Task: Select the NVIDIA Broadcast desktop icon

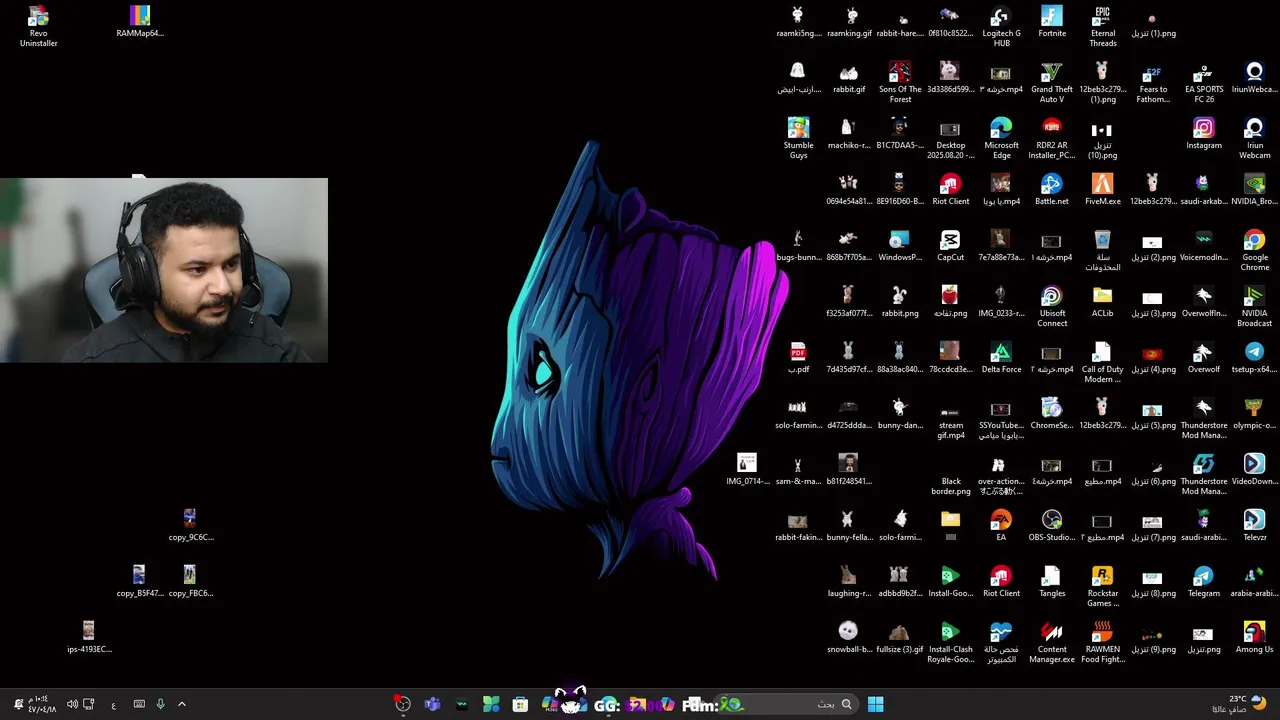Action: [x=1254, y=306]
